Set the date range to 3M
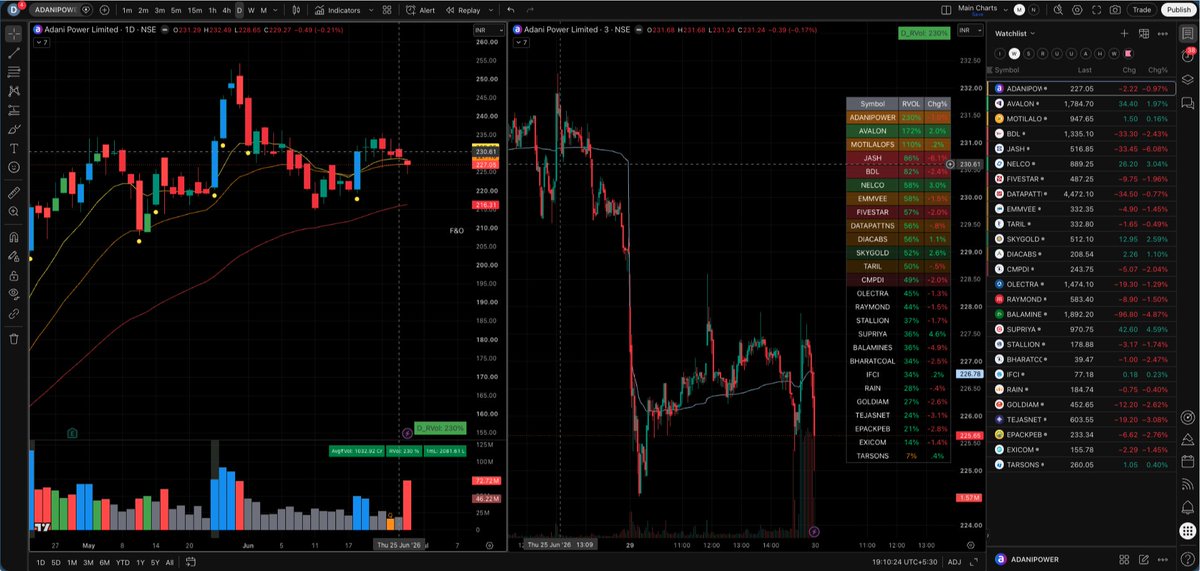This screenshot has width=1200, height=571. tap(89, 562)
